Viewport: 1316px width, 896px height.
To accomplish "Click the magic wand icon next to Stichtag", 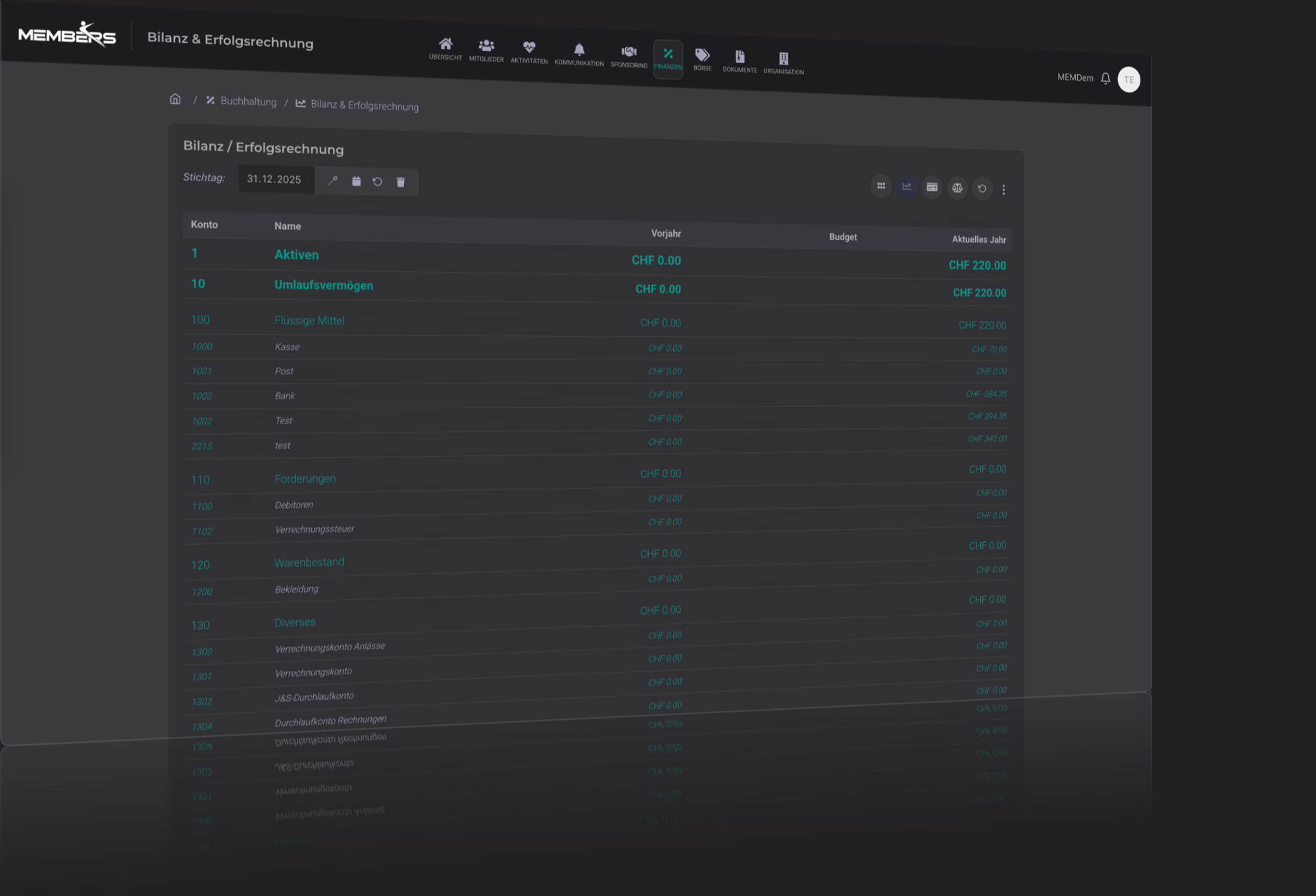I will pos(333,180).
